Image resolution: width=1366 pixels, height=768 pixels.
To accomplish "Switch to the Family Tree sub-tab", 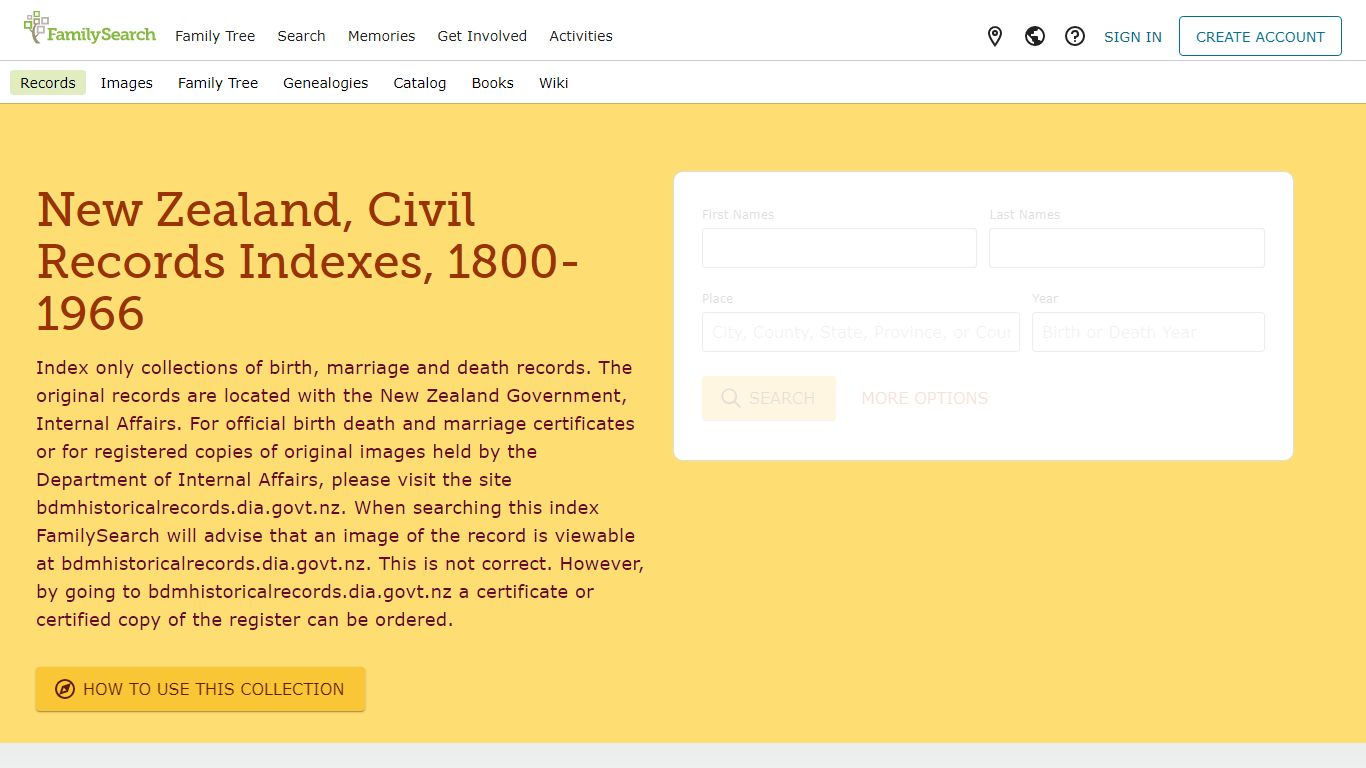I will point(218,83).
